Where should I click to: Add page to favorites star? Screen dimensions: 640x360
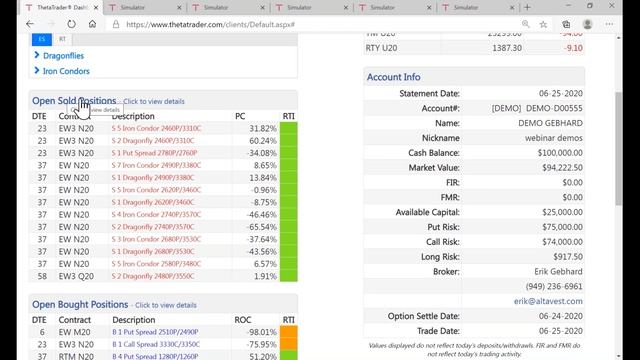click(x=543, y=24)
